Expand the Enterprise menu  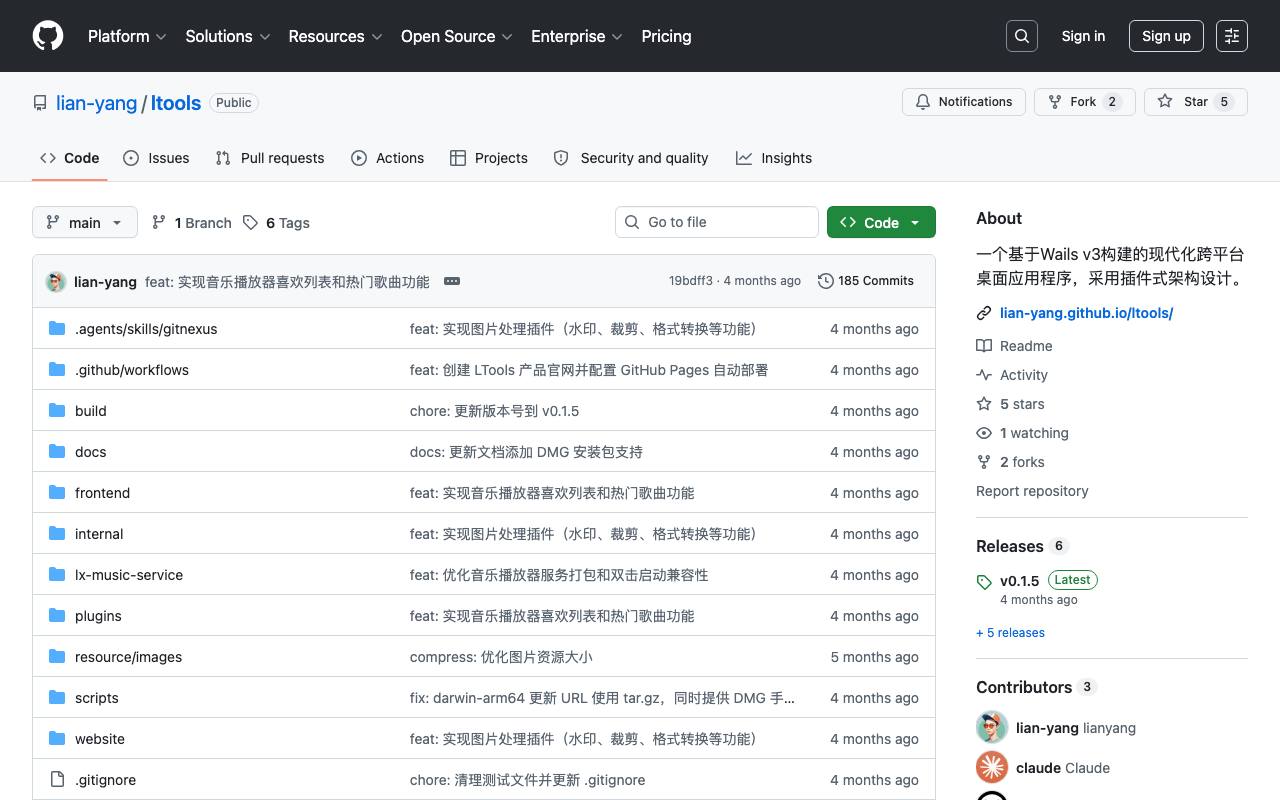click(577, 36)
